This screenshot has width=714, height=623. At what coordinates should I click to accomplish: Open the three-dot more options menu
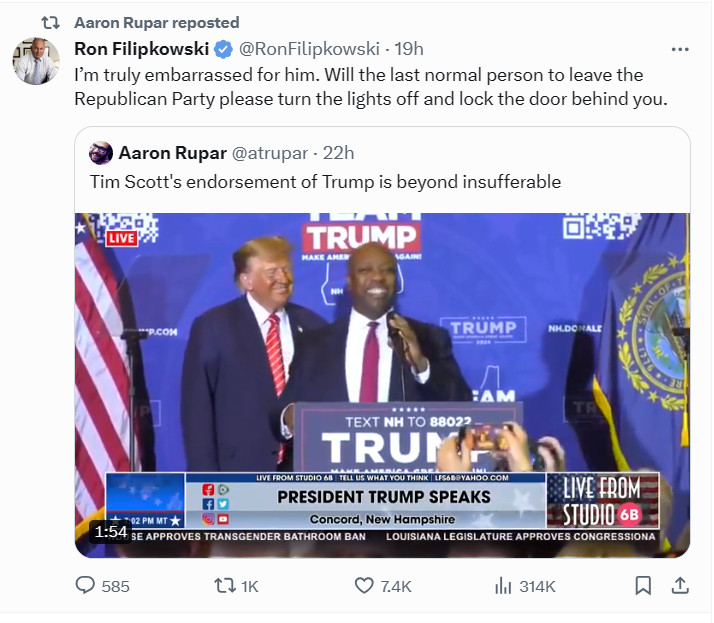(680, 49)
